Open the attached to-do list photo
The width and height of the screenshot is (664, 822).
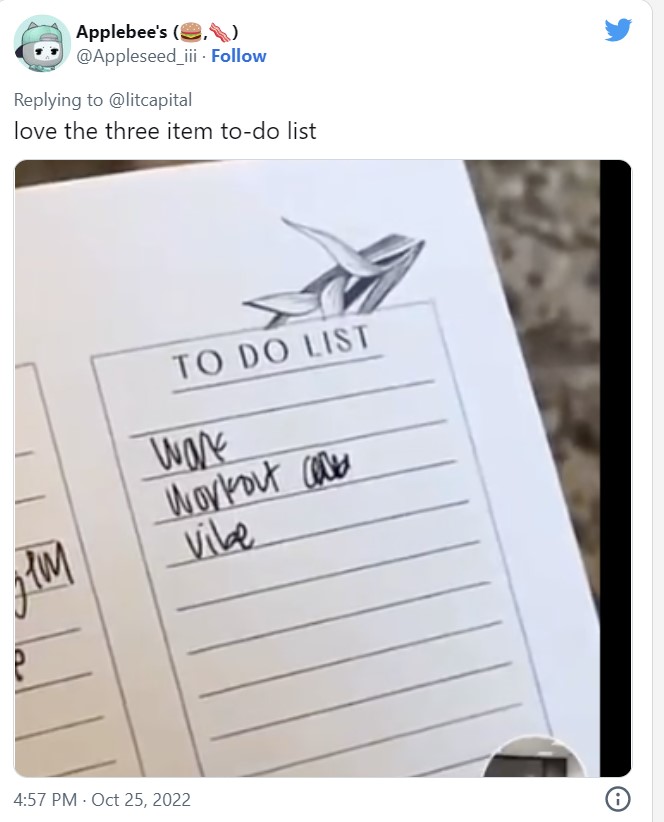coord(323,468)
